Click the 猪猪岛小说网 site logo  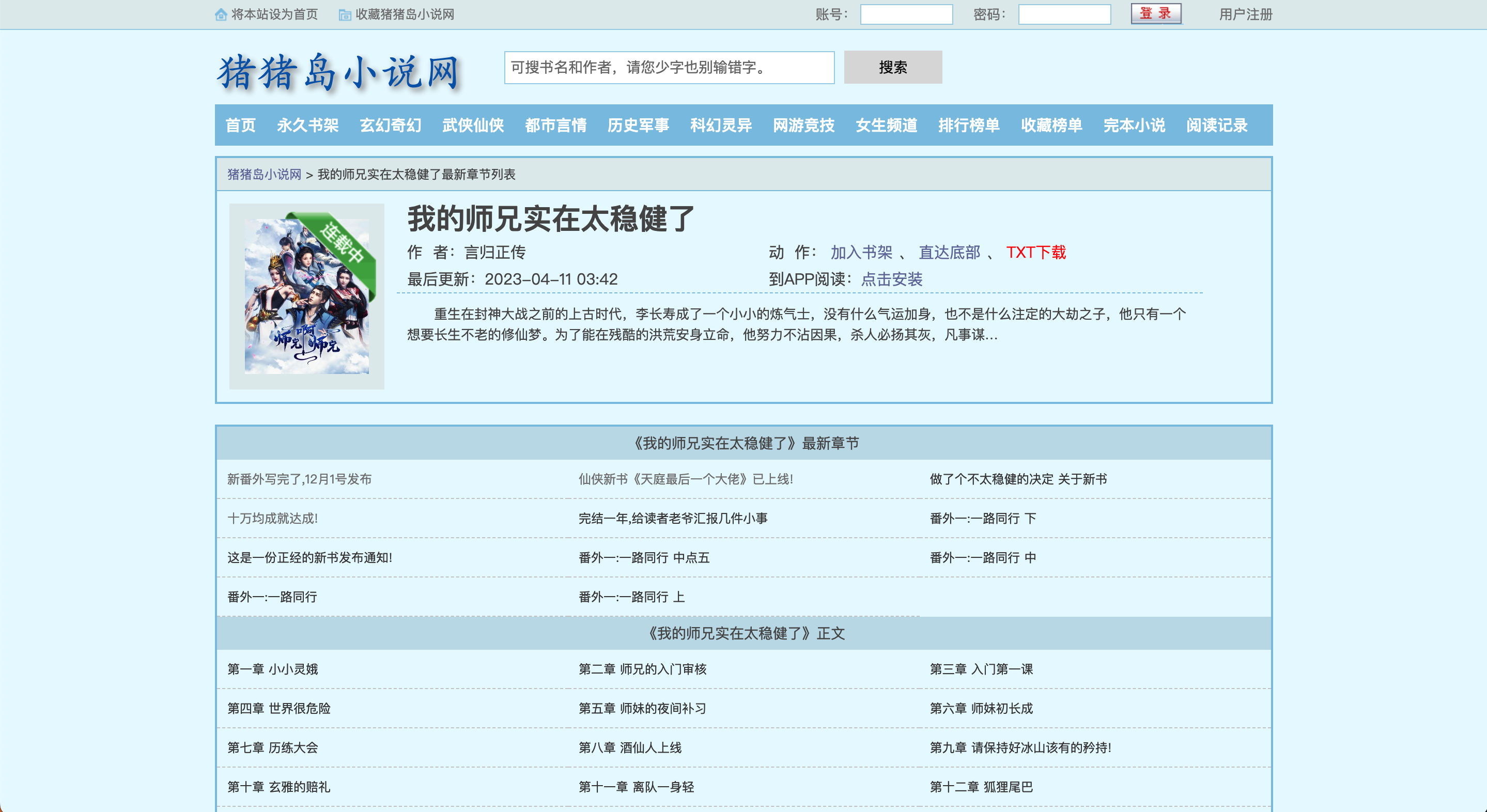[339, 72]
